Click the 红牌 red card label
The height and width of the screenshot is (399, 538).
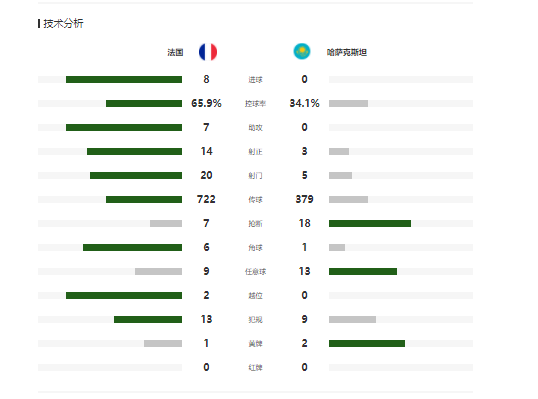(x=255, y=368)
